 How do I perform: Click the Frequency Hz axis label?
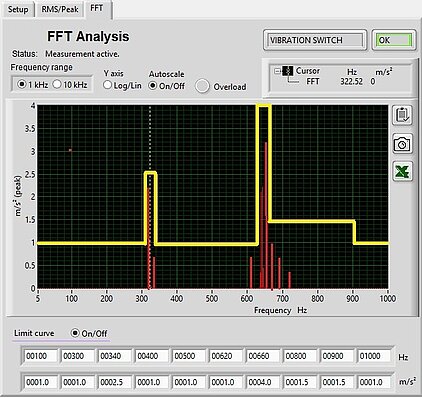[280, 310]
